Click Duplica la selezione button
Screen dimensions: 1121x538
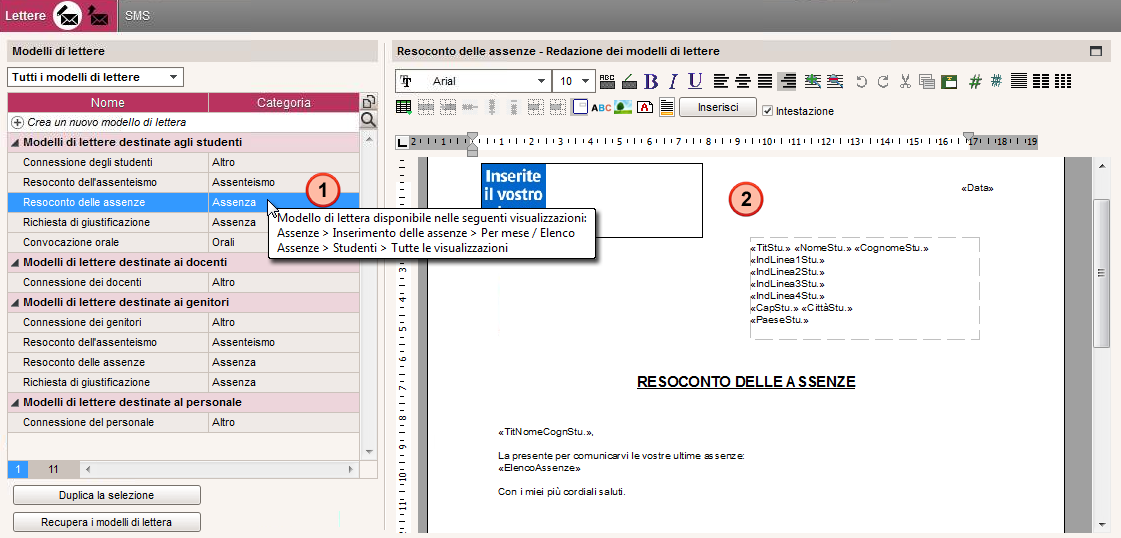pyautogui.click(x=107, y=495)
